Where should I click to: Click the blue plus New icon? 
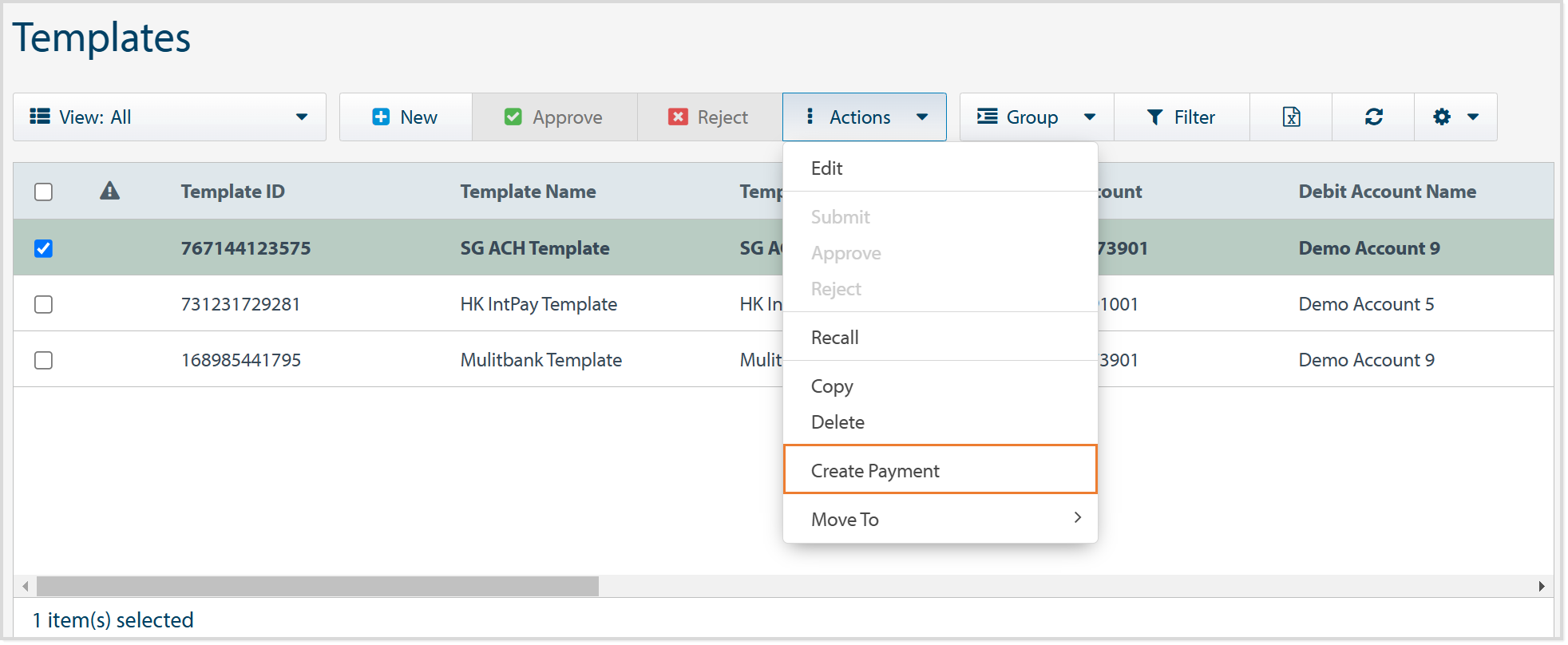click(381, 117)
